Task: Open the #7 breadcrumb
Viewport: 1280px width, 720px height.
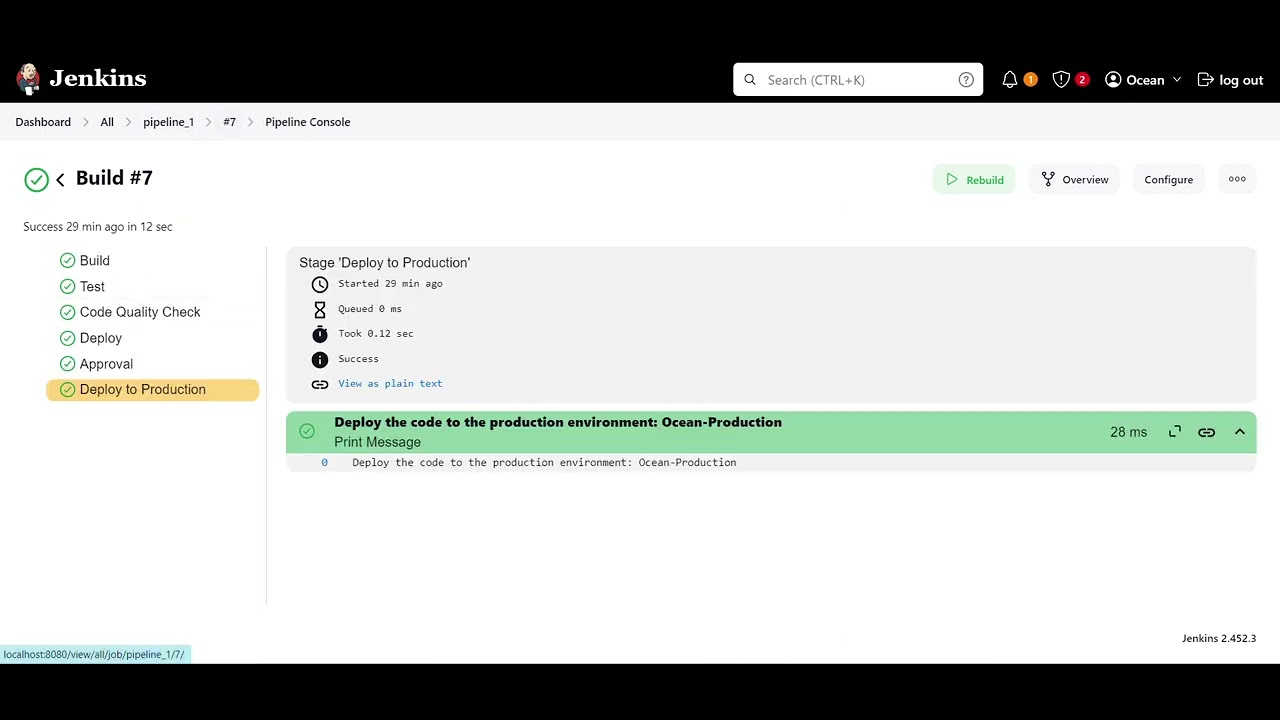Action: coord(230,122)
